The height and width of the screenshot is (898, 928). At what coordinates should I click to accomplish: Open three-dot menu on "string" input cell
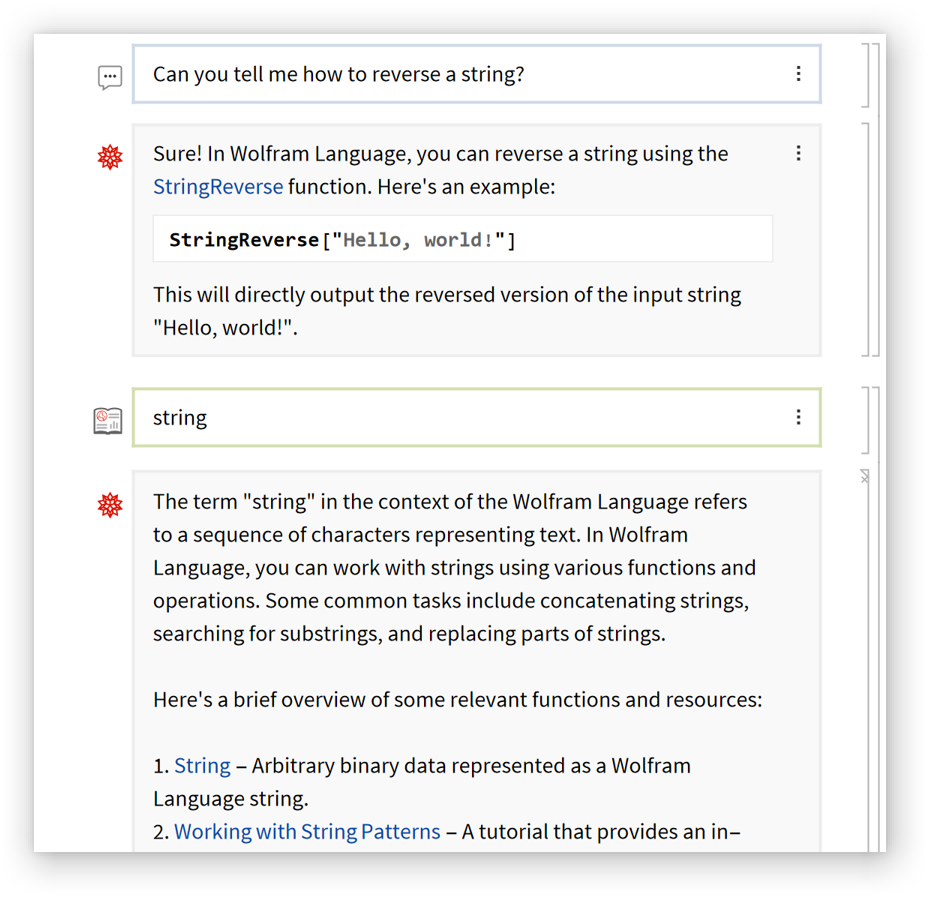[798, 417]
